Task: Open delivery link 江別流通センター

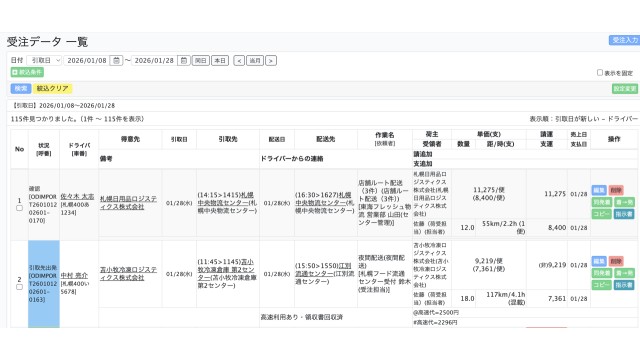Action: tap(324, 270)
